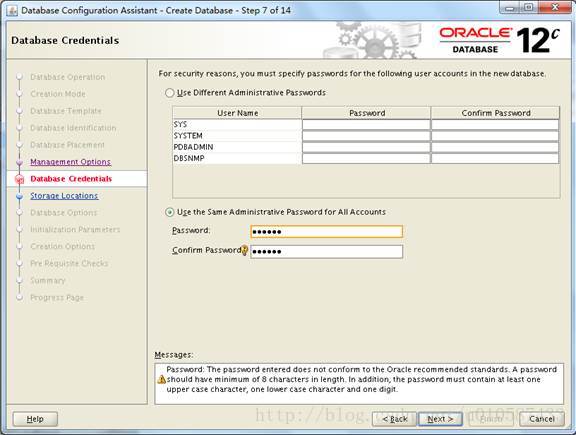Image resolution: width=576 pixels, height=435 pixels.
Task: Click the Java app icon in title bar
Action: (x=12, y=10)
